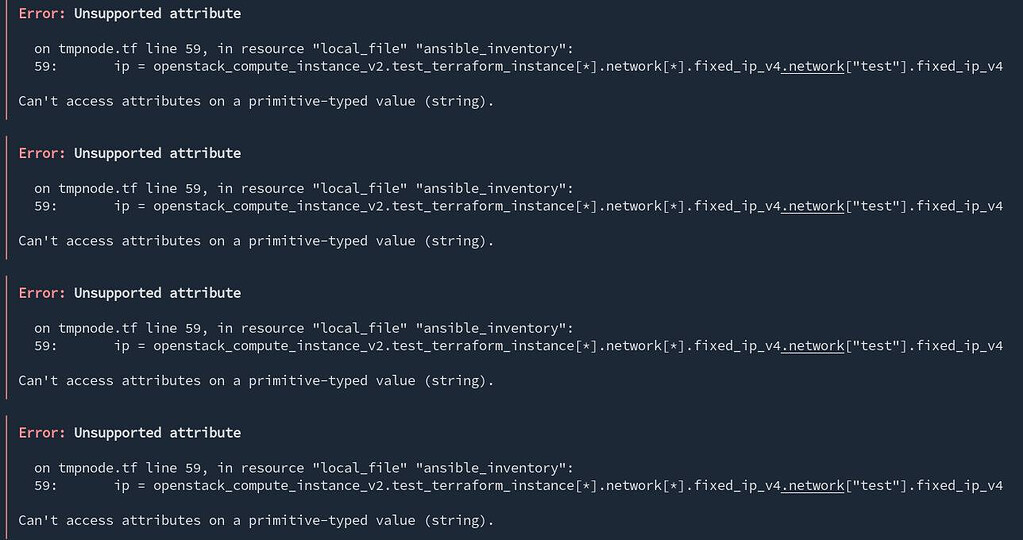Click the "test" key string in the last error
This screenshot has height=540, width=1023.
point(876,486)
